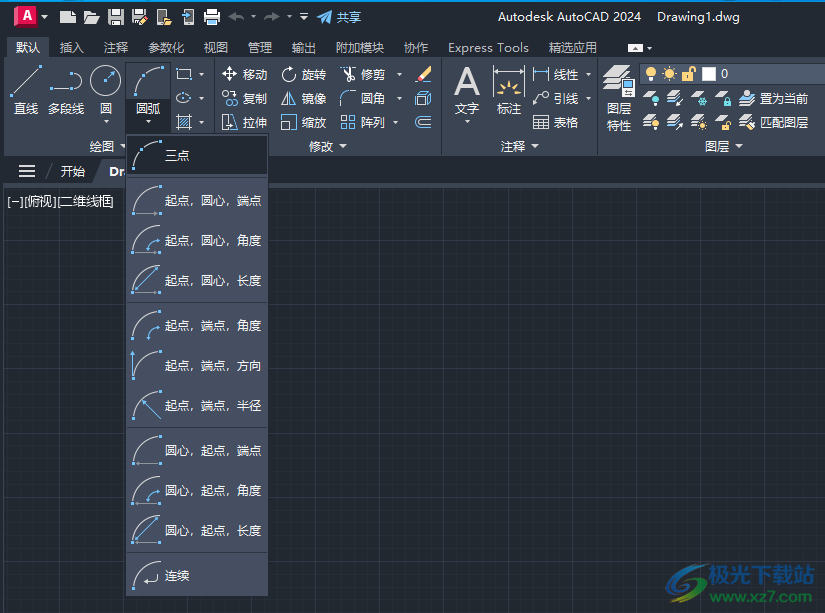Image resolution: width=825 pixels, height=613 pixels.
Task: Select the Text (文字) tool
Action: (467, 90)
